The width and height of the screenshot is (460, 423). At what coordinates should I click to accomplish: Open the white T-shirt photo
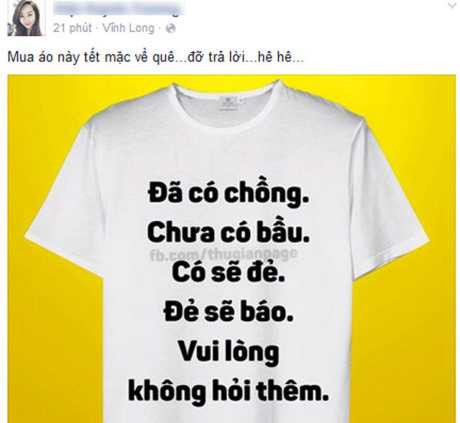coord(232,248)
